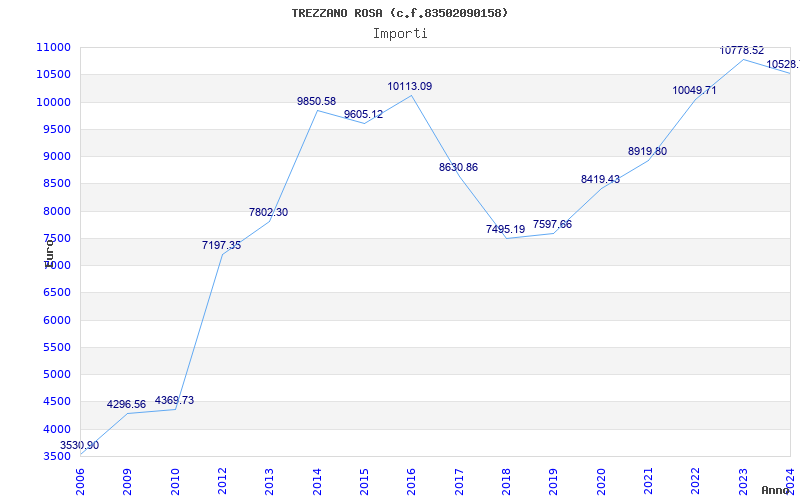Click the y-axis value 10500
Viewport: 800px width, 500px height.
[54, 74]
